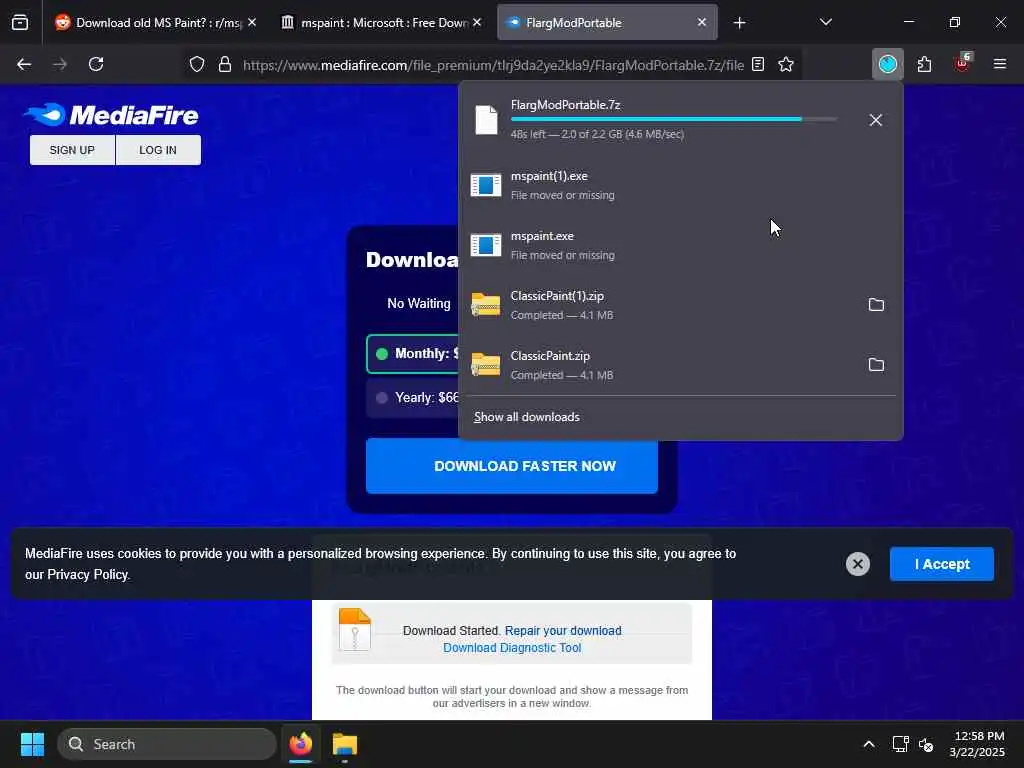Open the Download Diagnostic Tool link

pyautogui.click(x=512, y=648)
